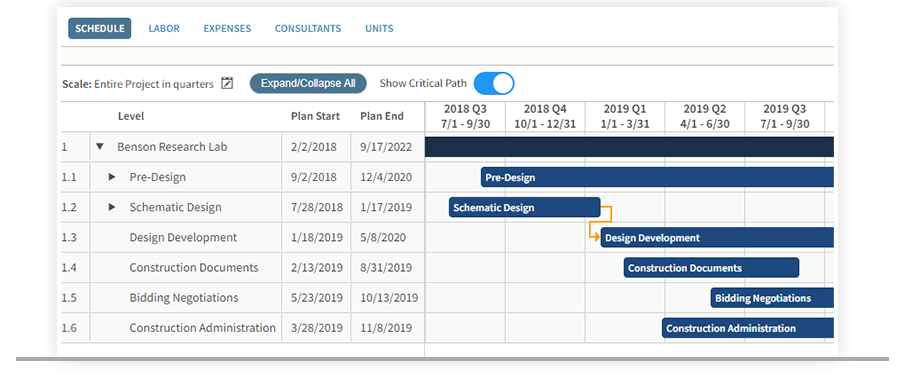Click the 2019 Q1 timeline header
This screenshot has width=911, height=385.
(x=625, y=117)
